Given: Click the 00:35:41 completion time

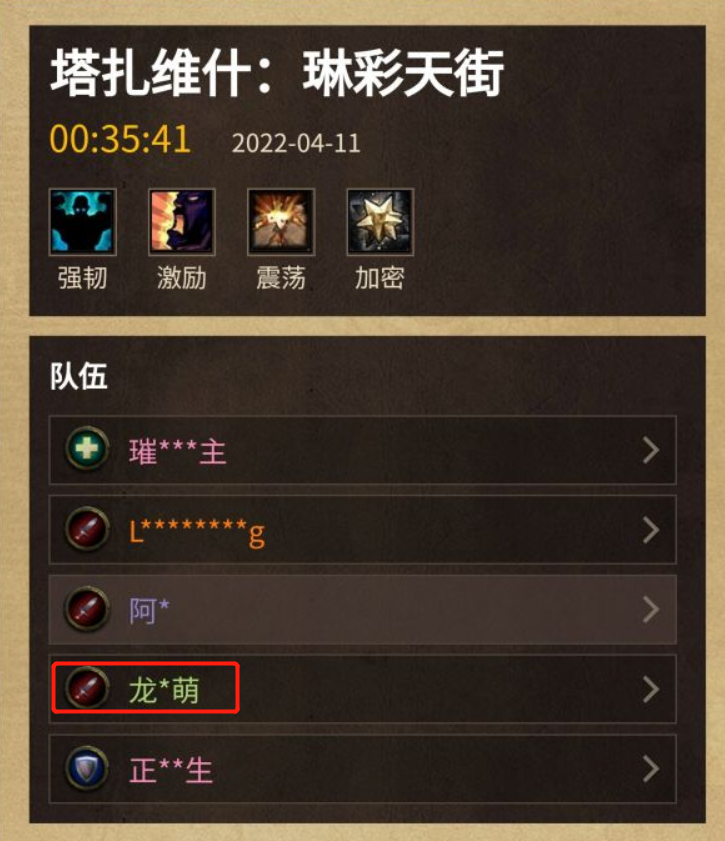Looking at the screenshot, I should tap(120, 139).
